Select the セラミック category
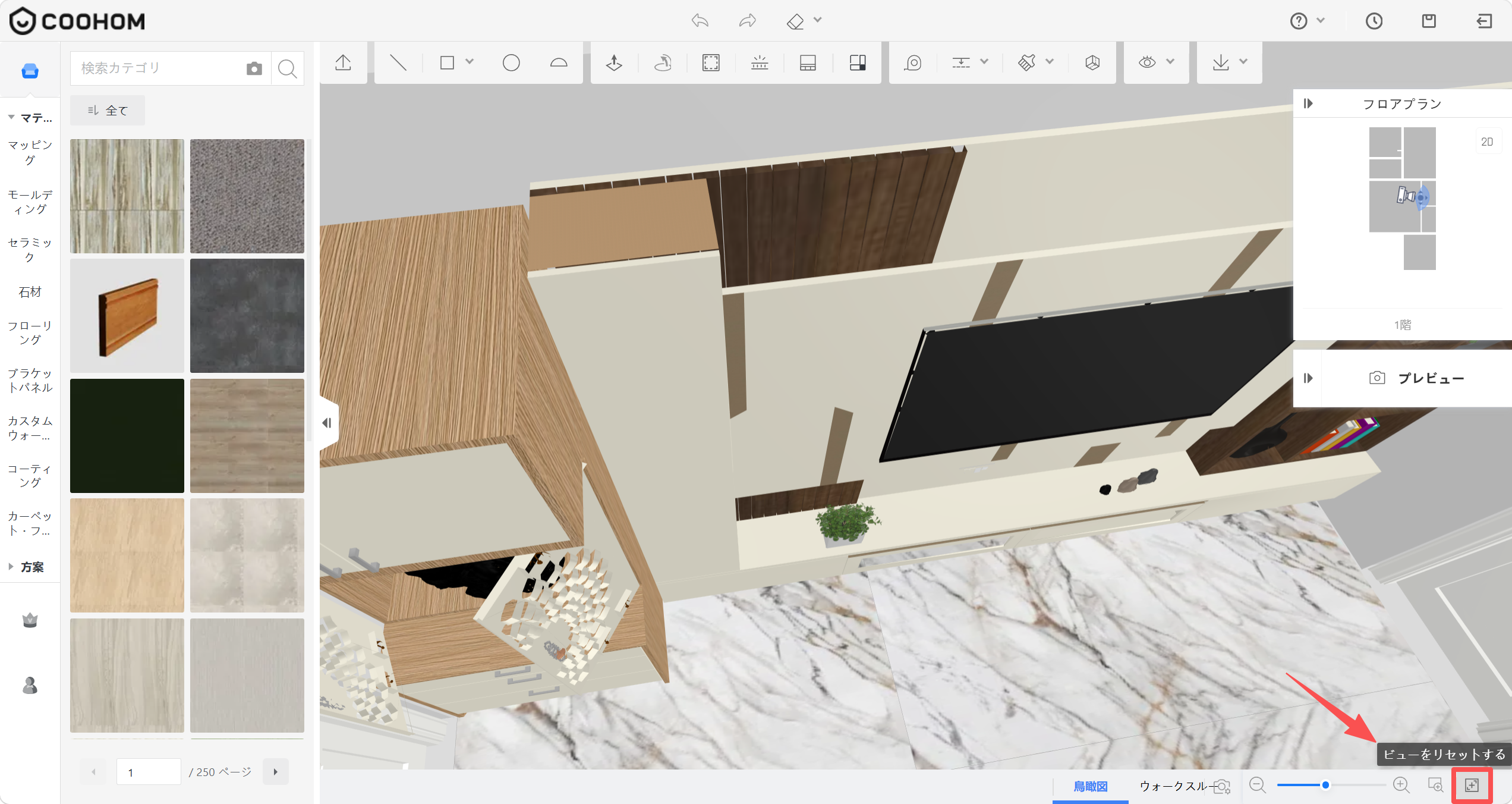 [30, 250]
